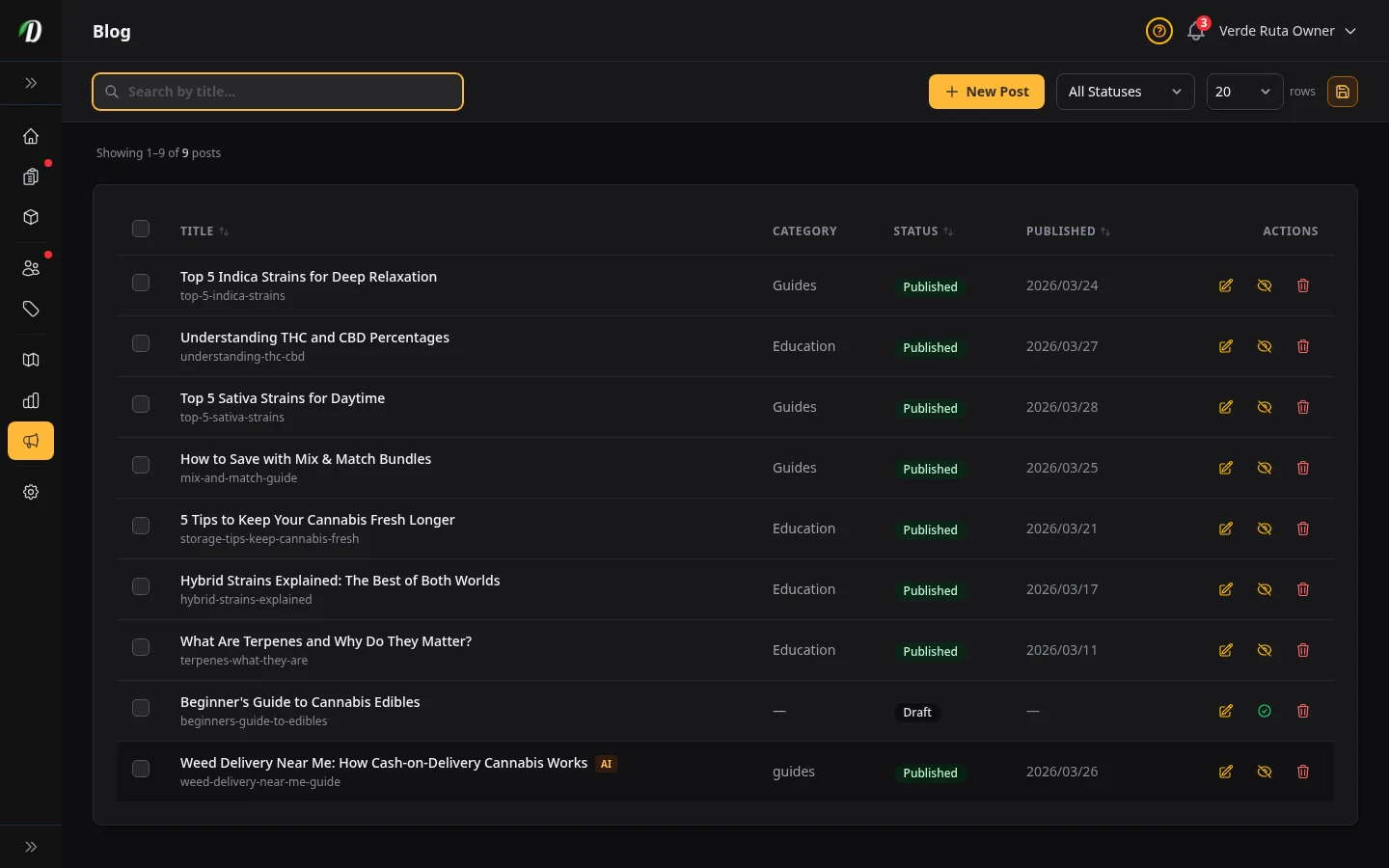This screenshot has width=1389, height=868.
Task: Select the Tags icon in the sidebar
Action: tap(31, 309)
